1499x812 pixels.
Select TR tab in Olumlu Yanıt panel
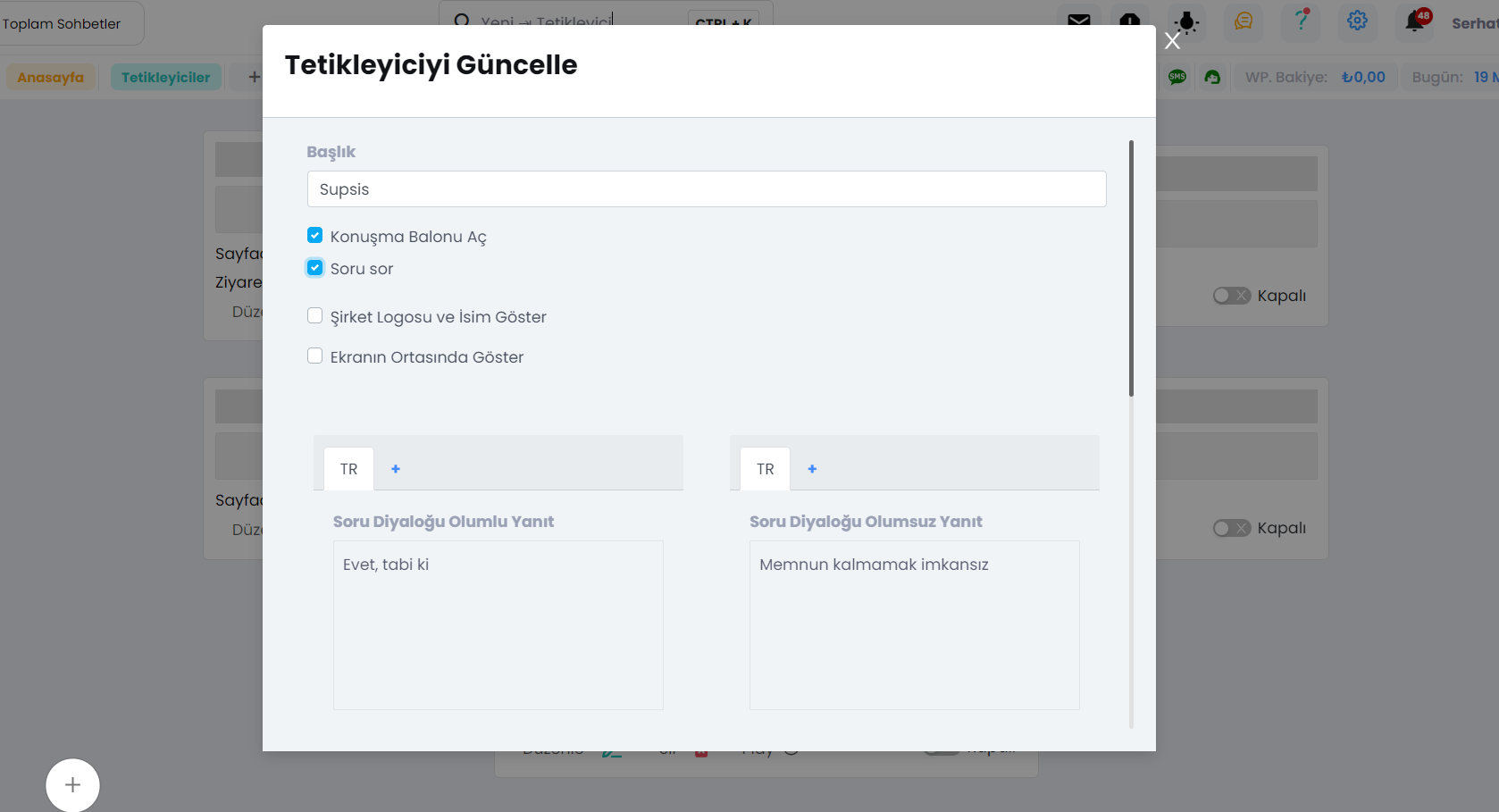tap(348, 469)
